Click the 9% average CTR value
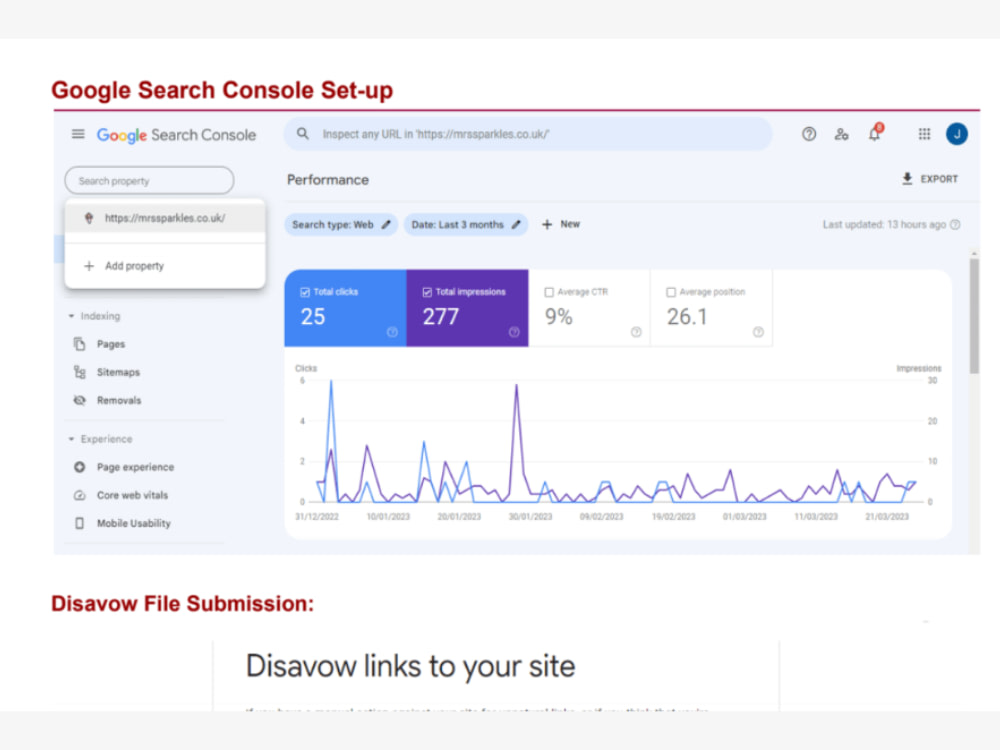The width and height of the screenshot is (1000, 750). coord(559,317)
